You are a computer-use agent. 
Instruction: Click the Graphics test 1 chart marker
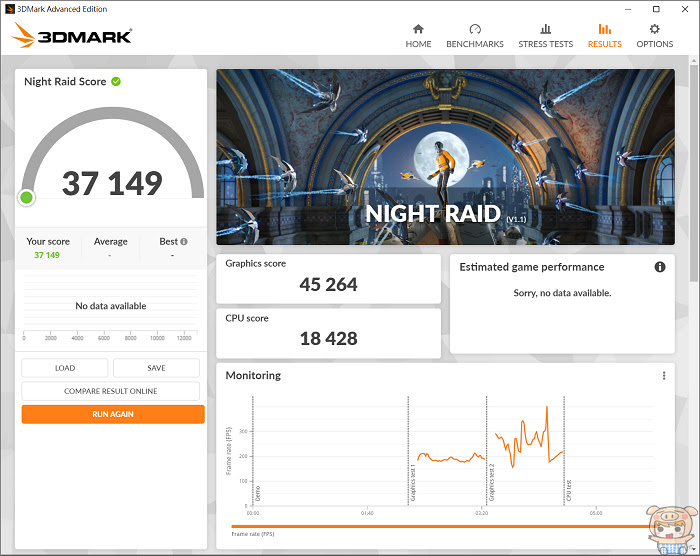click(413, 483)
